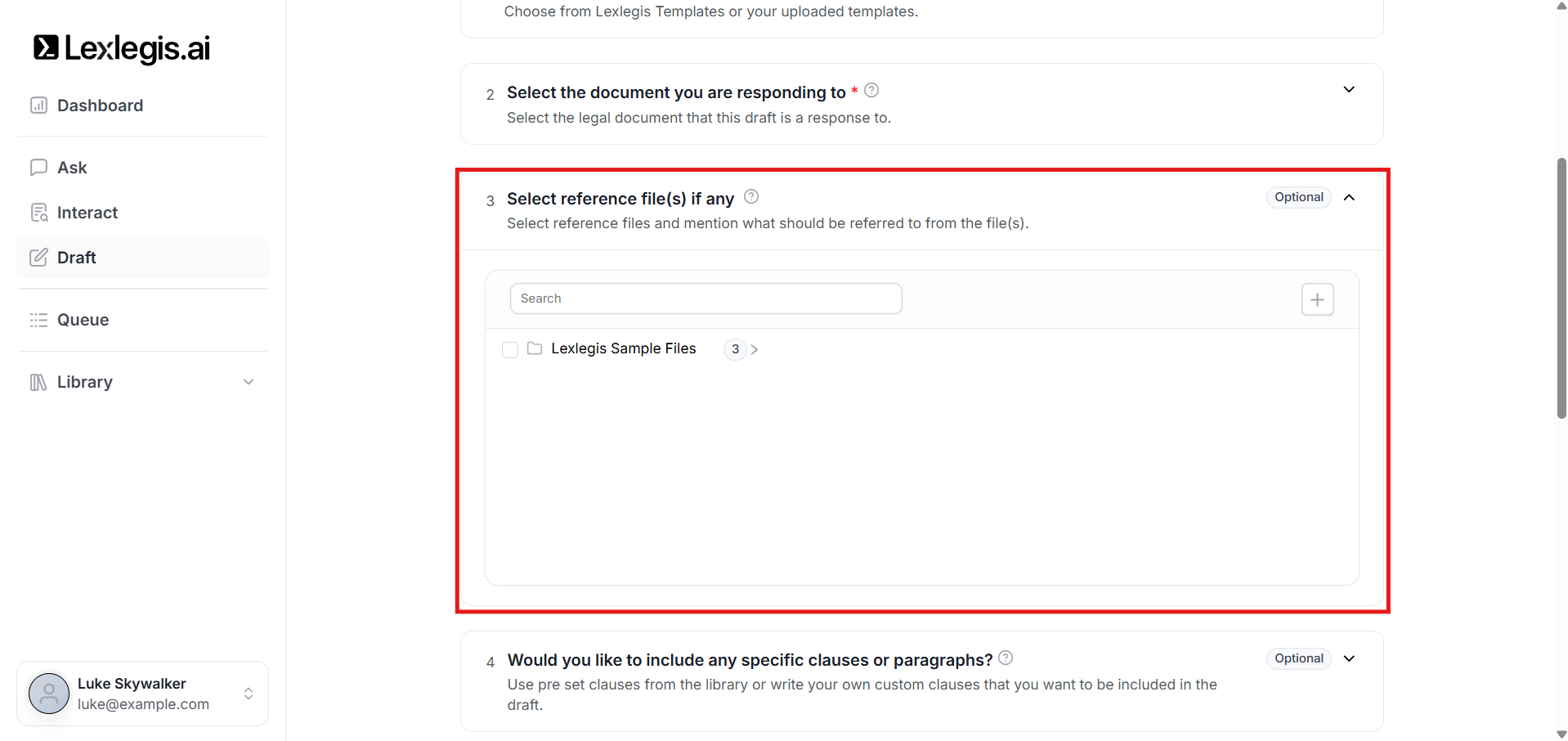Check the Lexlegis Sample Files checkbox

pyautogui.click(x=510, y=350)
